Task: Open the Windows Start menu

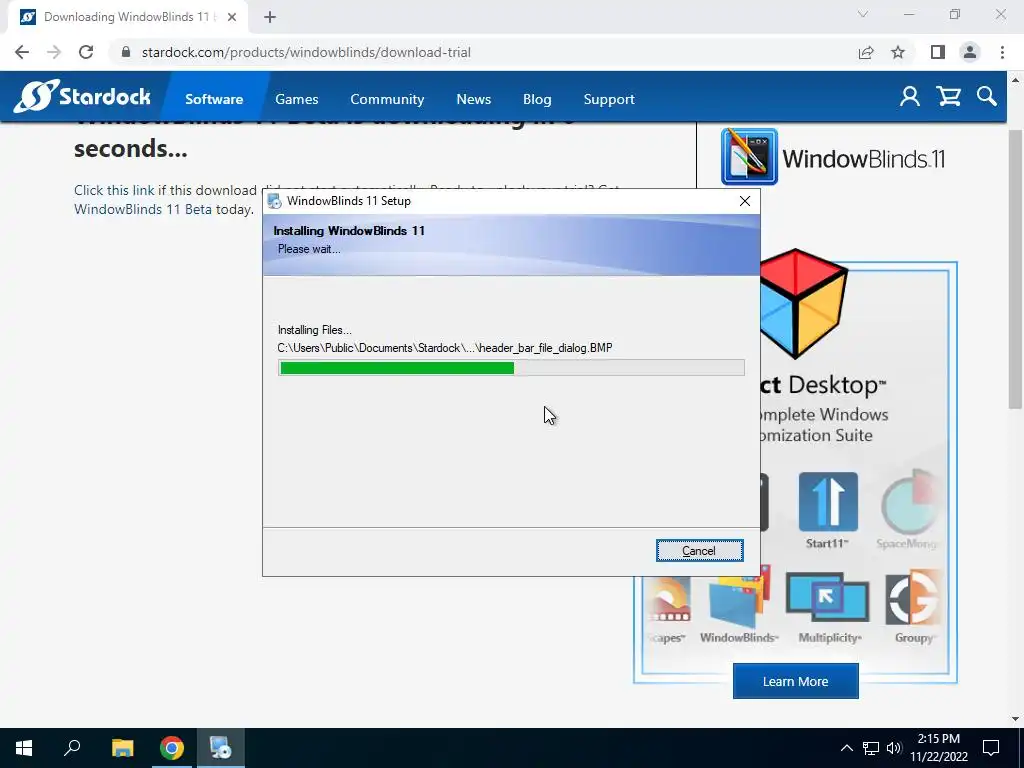Action: tap(24, 748)
